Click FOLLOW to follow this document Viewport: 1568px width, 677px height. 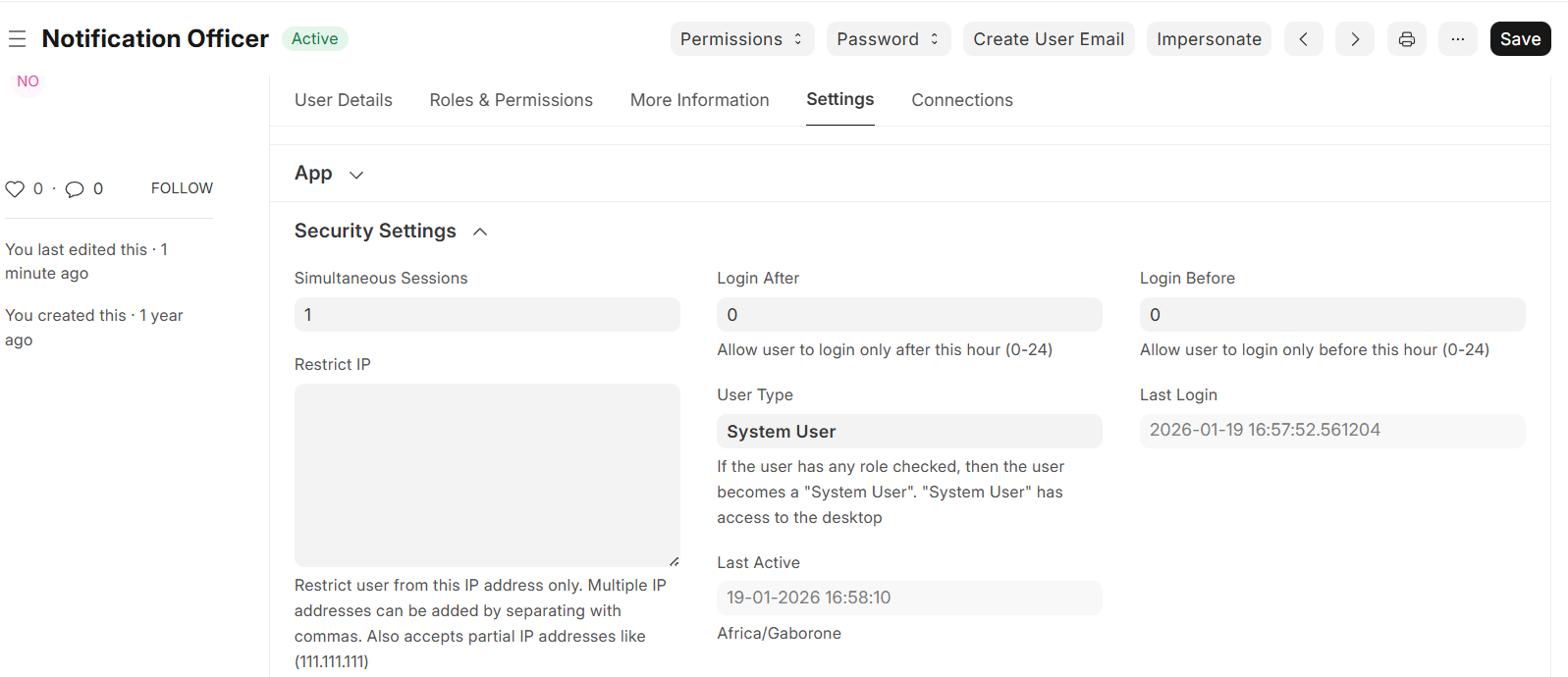coord(182,188)
